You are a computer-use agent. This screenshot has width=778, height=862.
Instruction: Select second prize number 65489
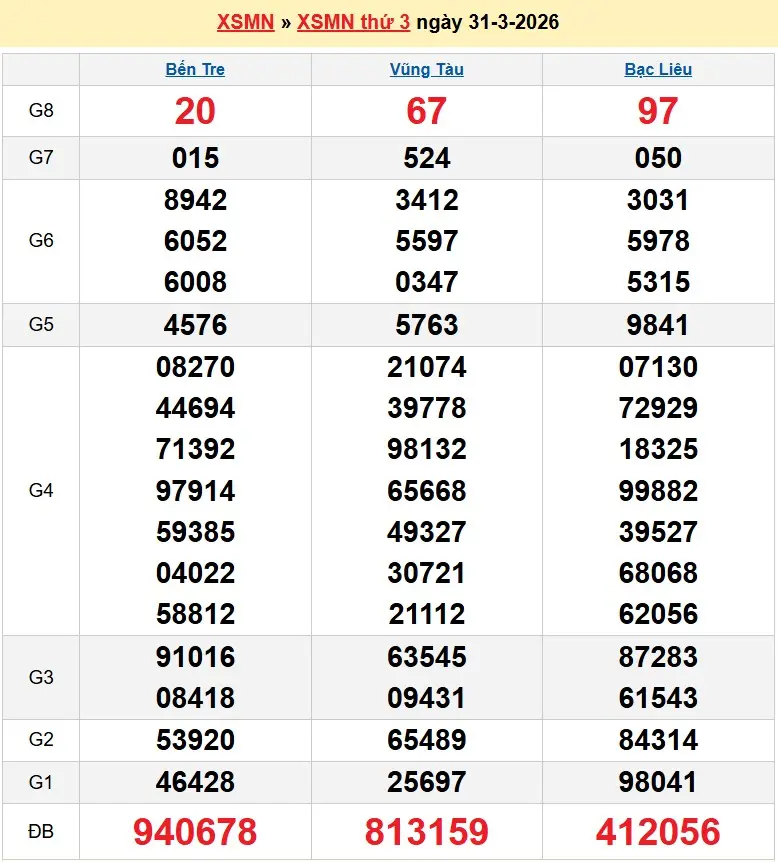(x=427, y=740)
